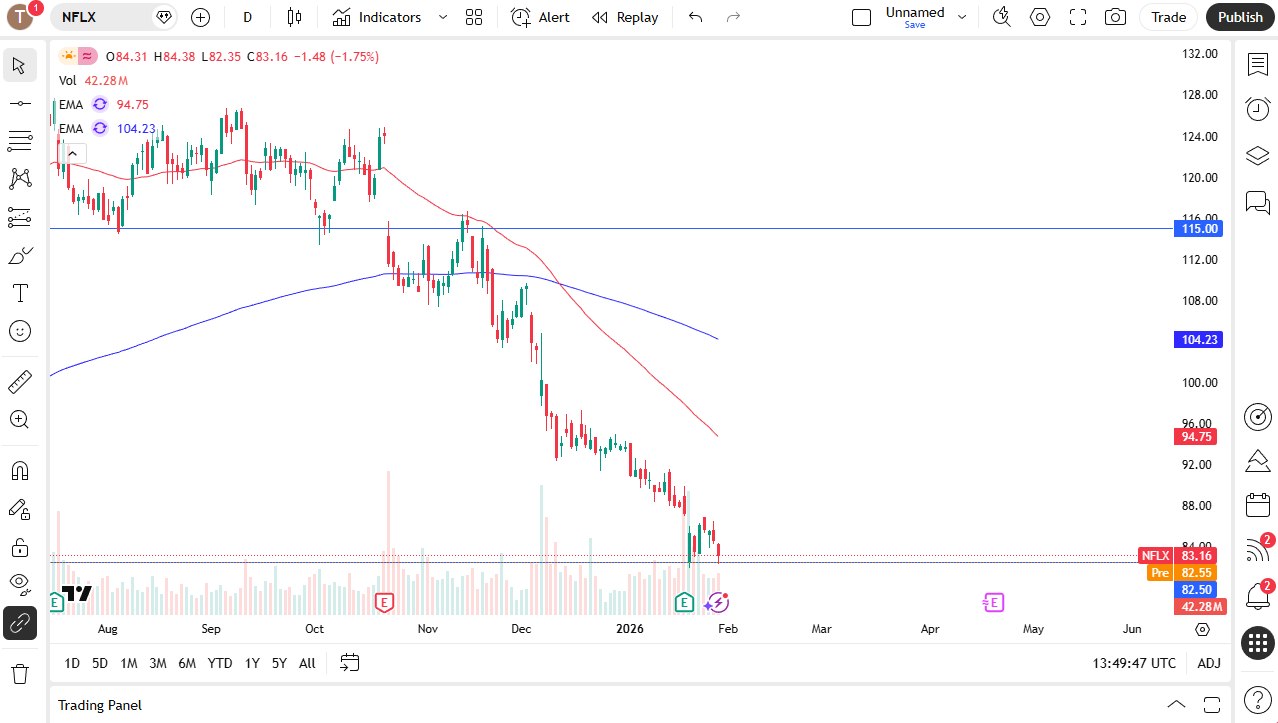Open the alerts clock panel
Screen dimensions: 1278x723
tap(1257, 109)
